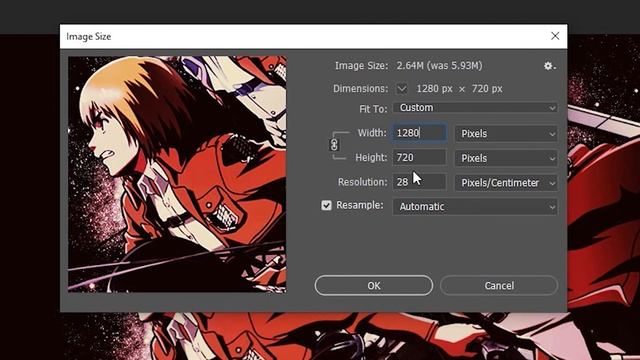Image resolution: width=640 pixels, height=360 pixels.
Task: Open the Height units Pixels dropdown
Action: [506, 158]
